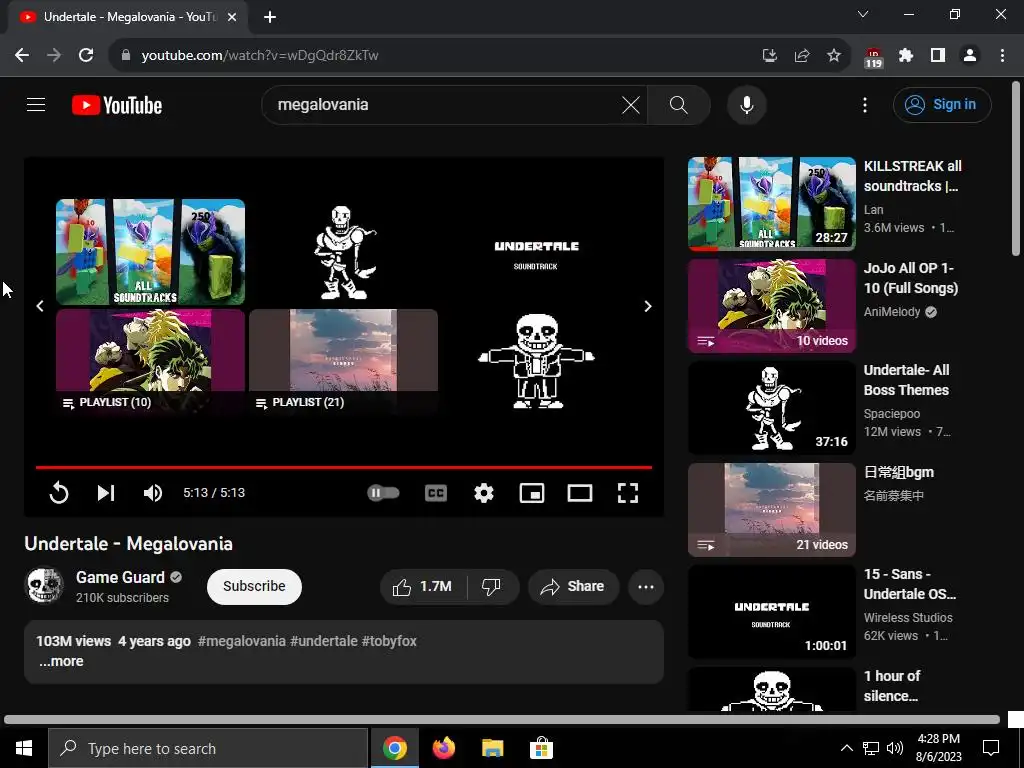Replay the finished video
Screen dimensions: 1024x768
pyautogui.click(x=59, y=492)
